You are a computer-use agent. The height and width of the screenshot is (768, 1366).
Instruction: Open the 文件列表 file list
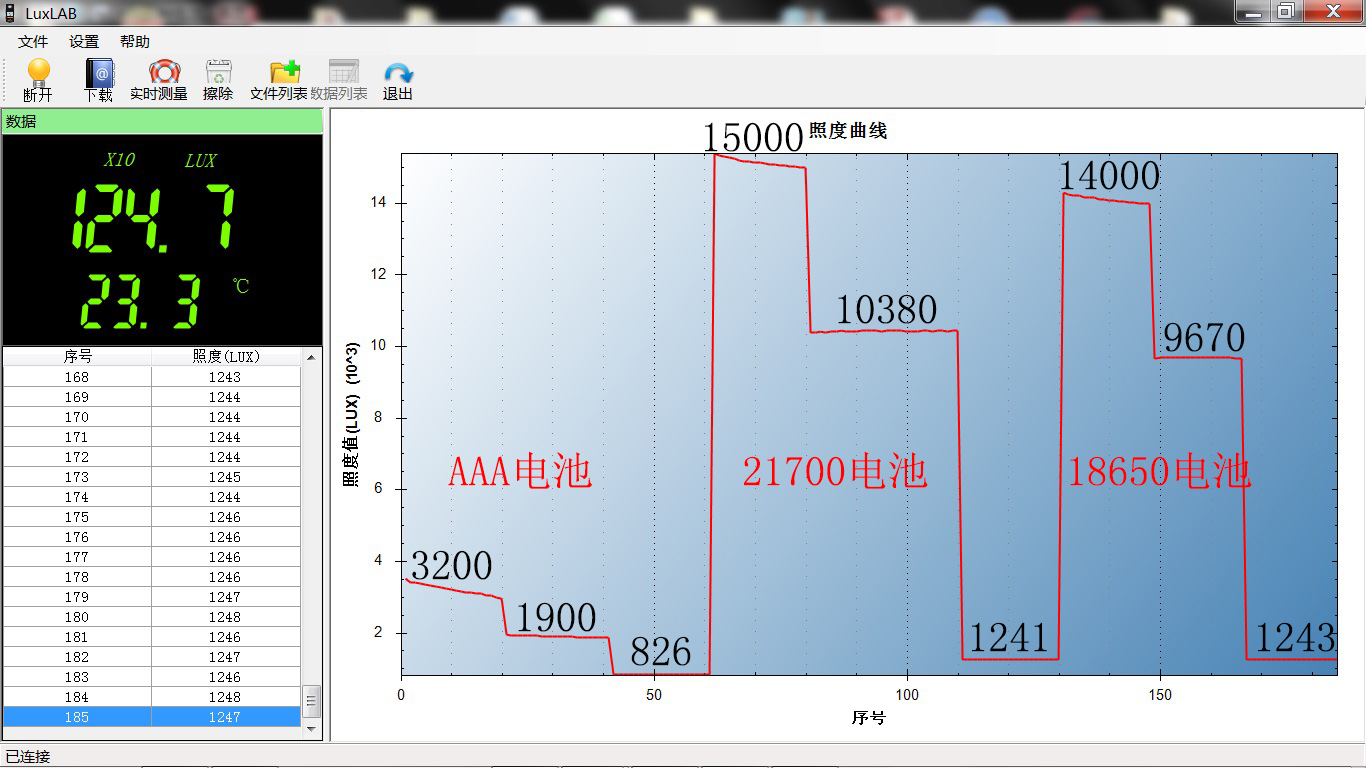point(284,73)
